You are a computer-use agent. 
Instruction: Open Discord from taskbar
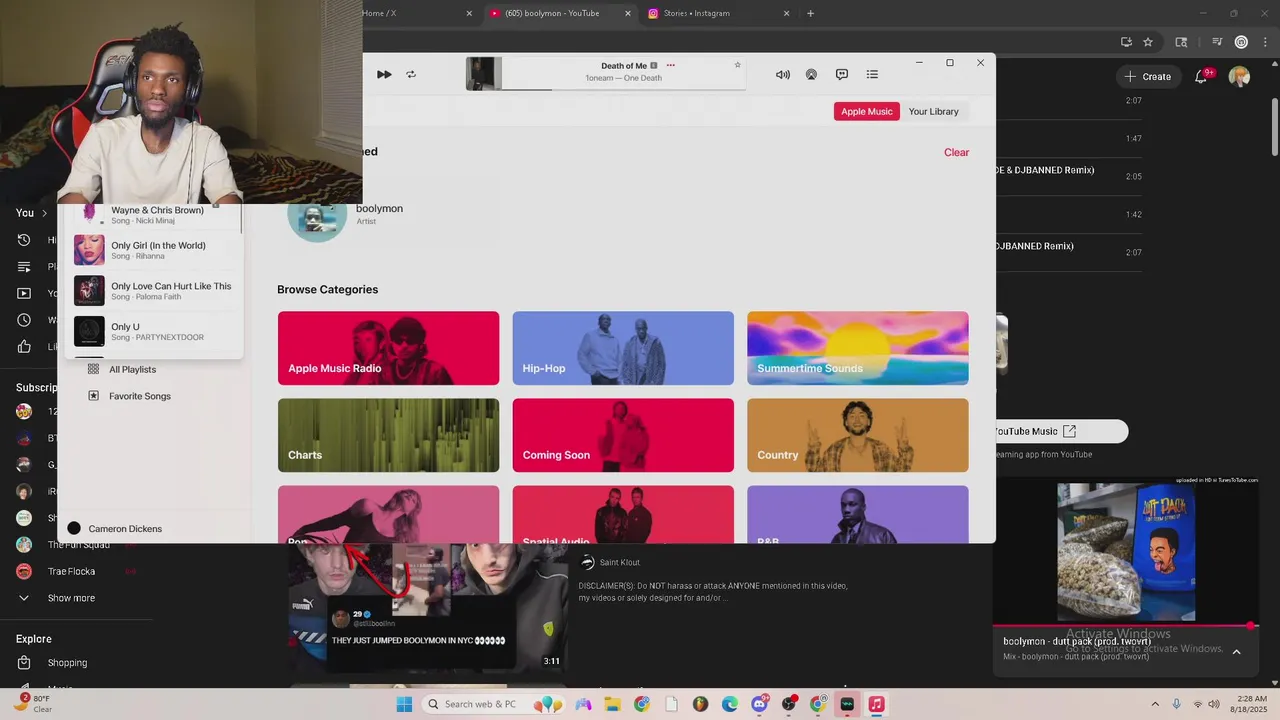click(759, 704)
